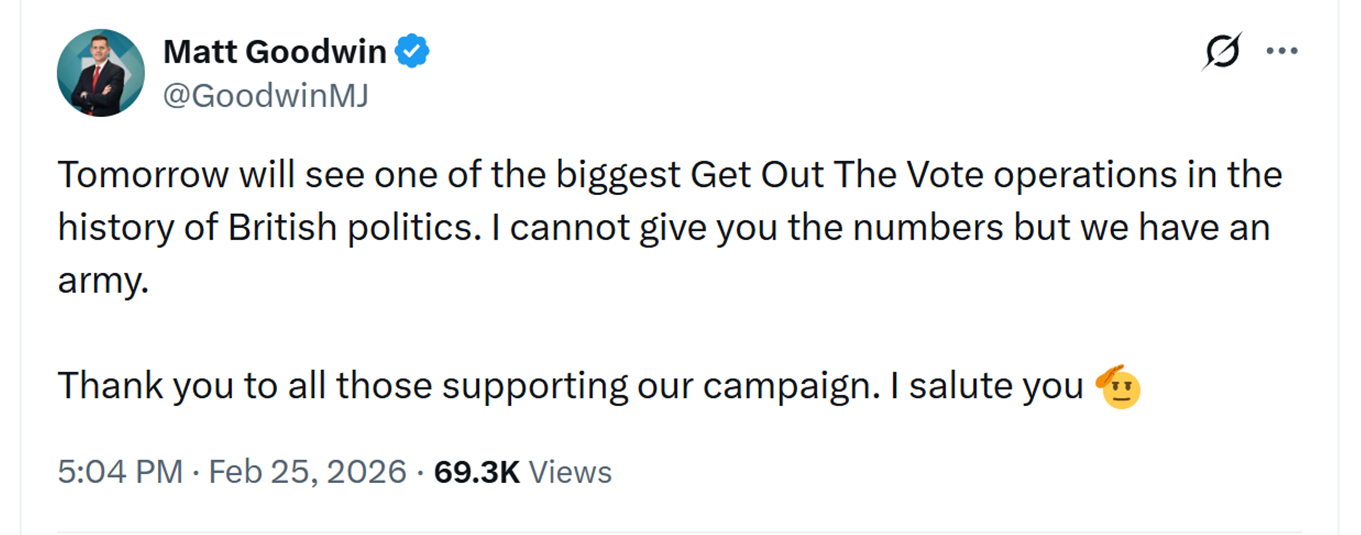Open the three-dot More options menu
The height and width of the screenshot is (535, 1361).
1281,51
